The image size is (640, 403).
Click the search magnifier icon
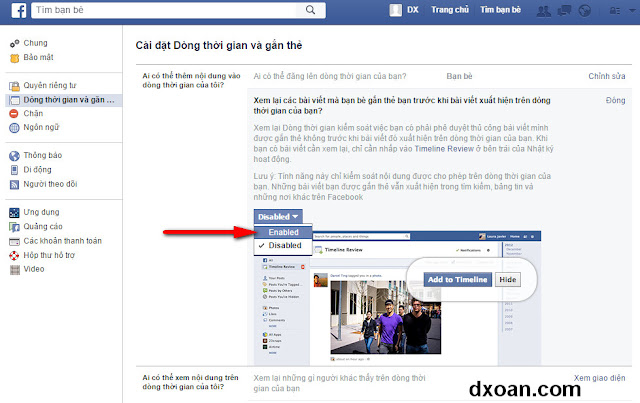pos(310,10)
